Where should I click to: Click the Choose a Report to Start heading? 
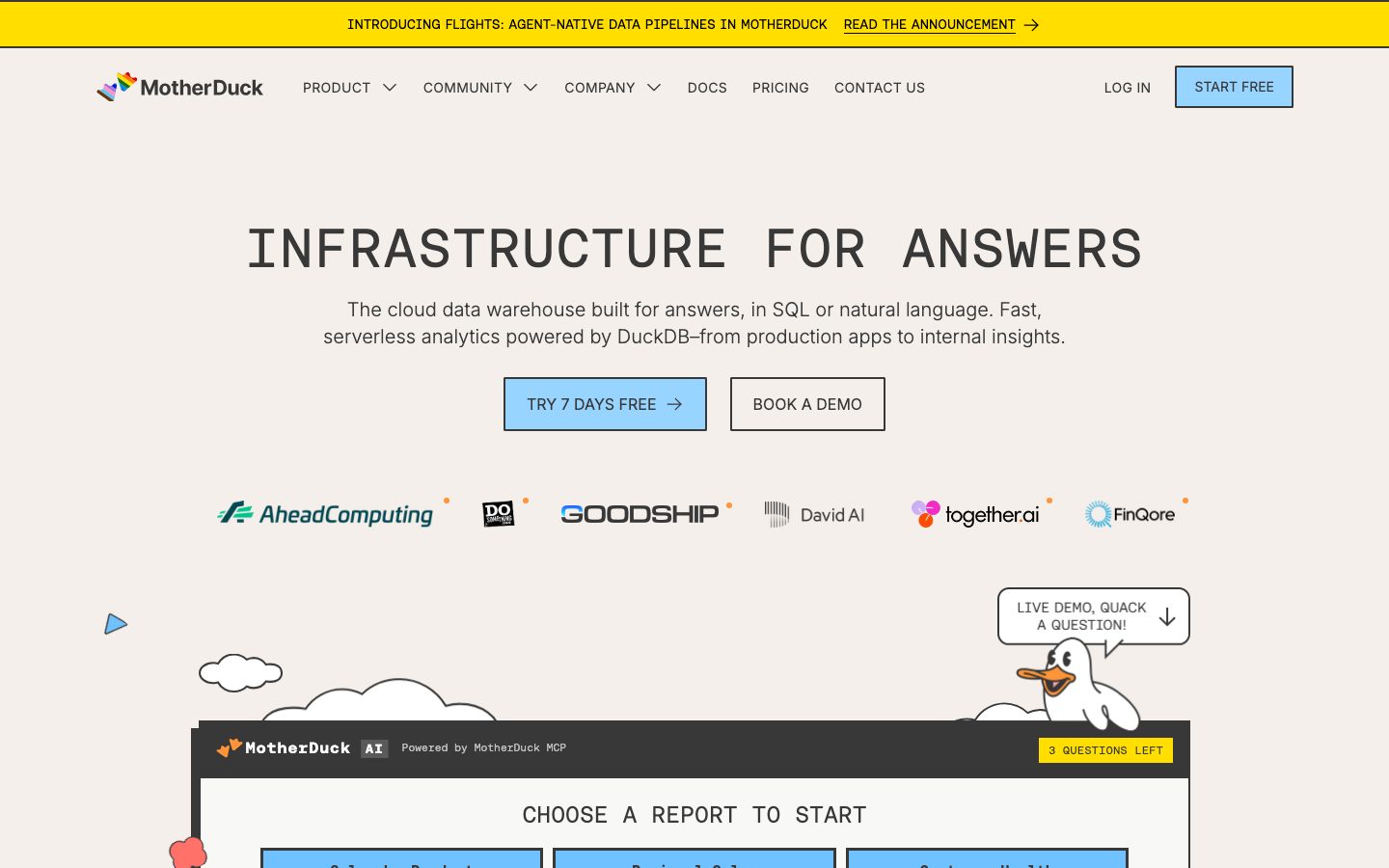click(x=694, y=815)
